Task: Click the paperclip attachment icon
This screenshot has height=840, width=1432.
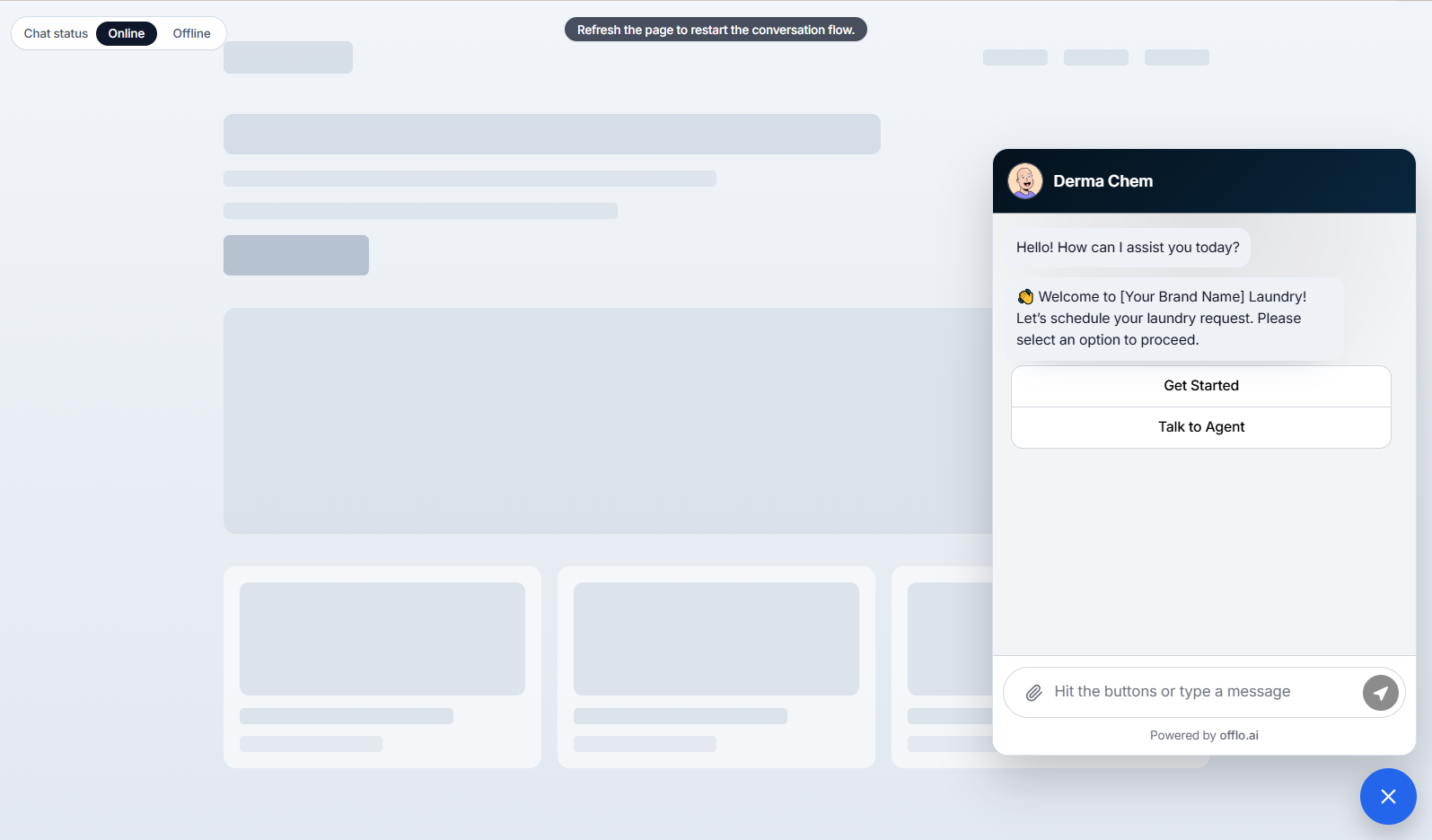Action: 1033,693
